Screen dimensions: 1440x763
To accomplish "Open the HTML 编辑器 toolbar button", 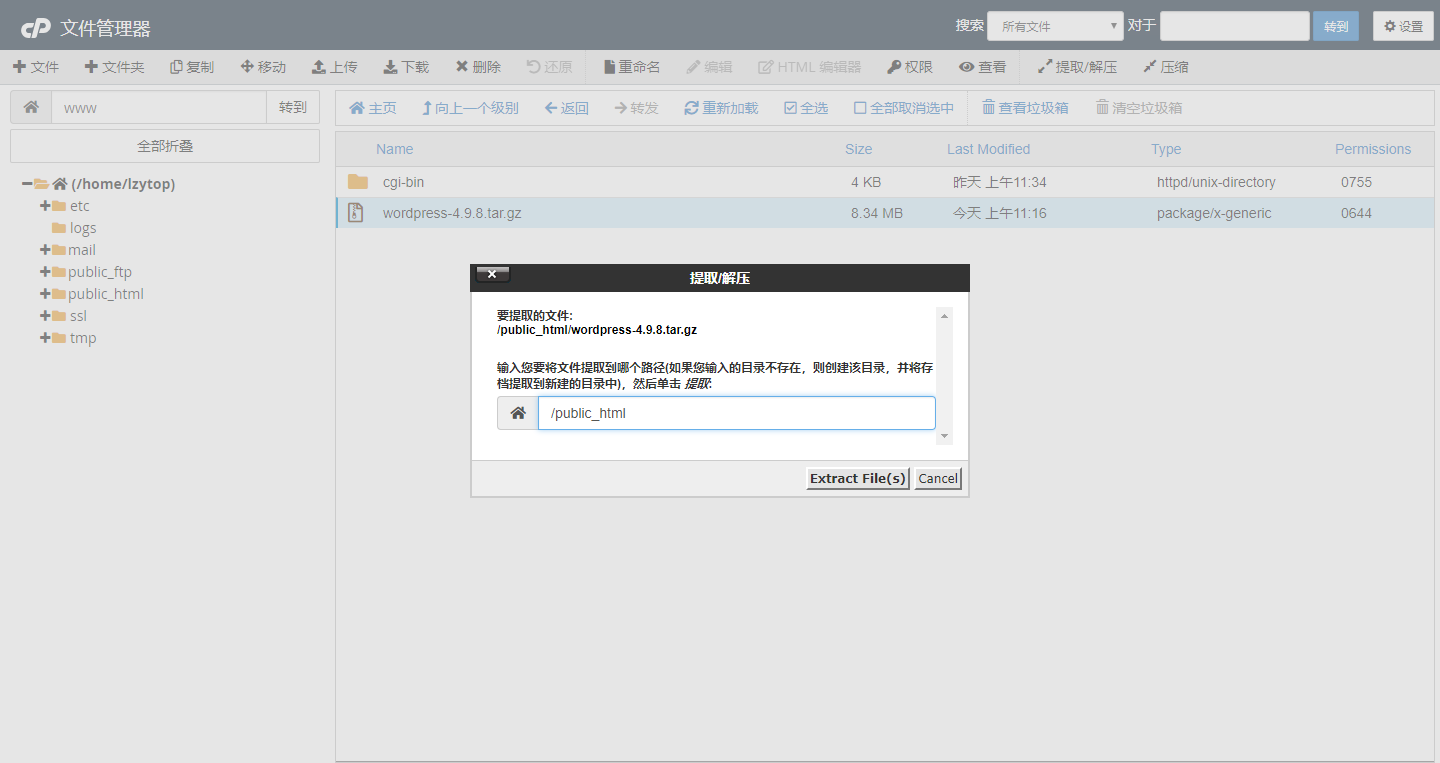I will [809, 67].
